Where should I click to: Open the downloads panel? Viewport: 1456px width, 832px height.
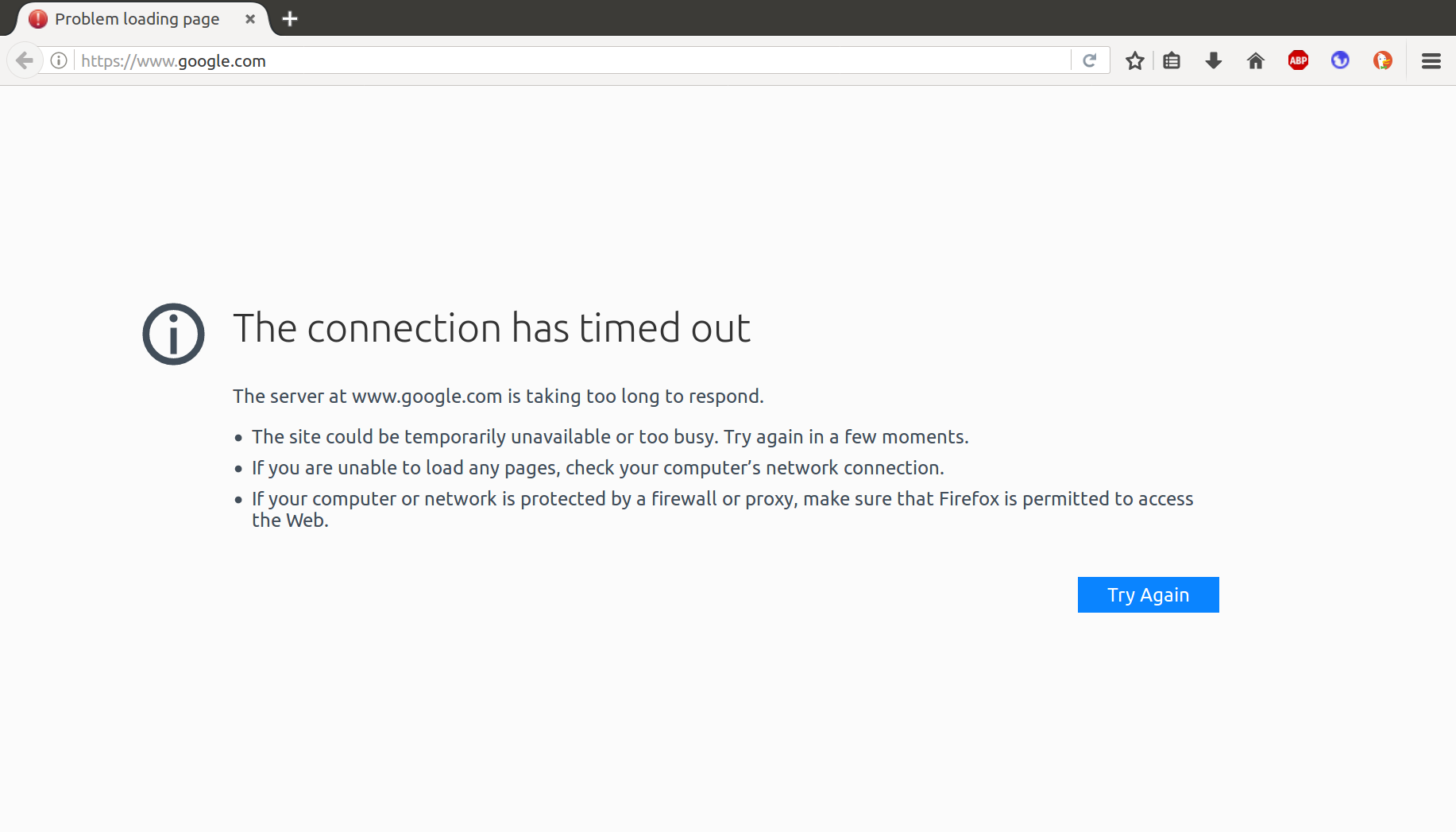coord(1213,60)
